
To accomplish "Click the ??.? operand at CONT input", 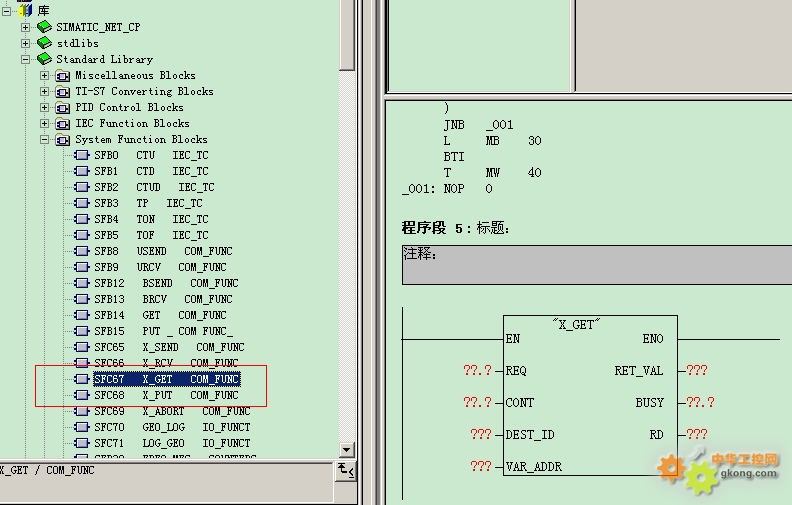I will pos(477,402).
